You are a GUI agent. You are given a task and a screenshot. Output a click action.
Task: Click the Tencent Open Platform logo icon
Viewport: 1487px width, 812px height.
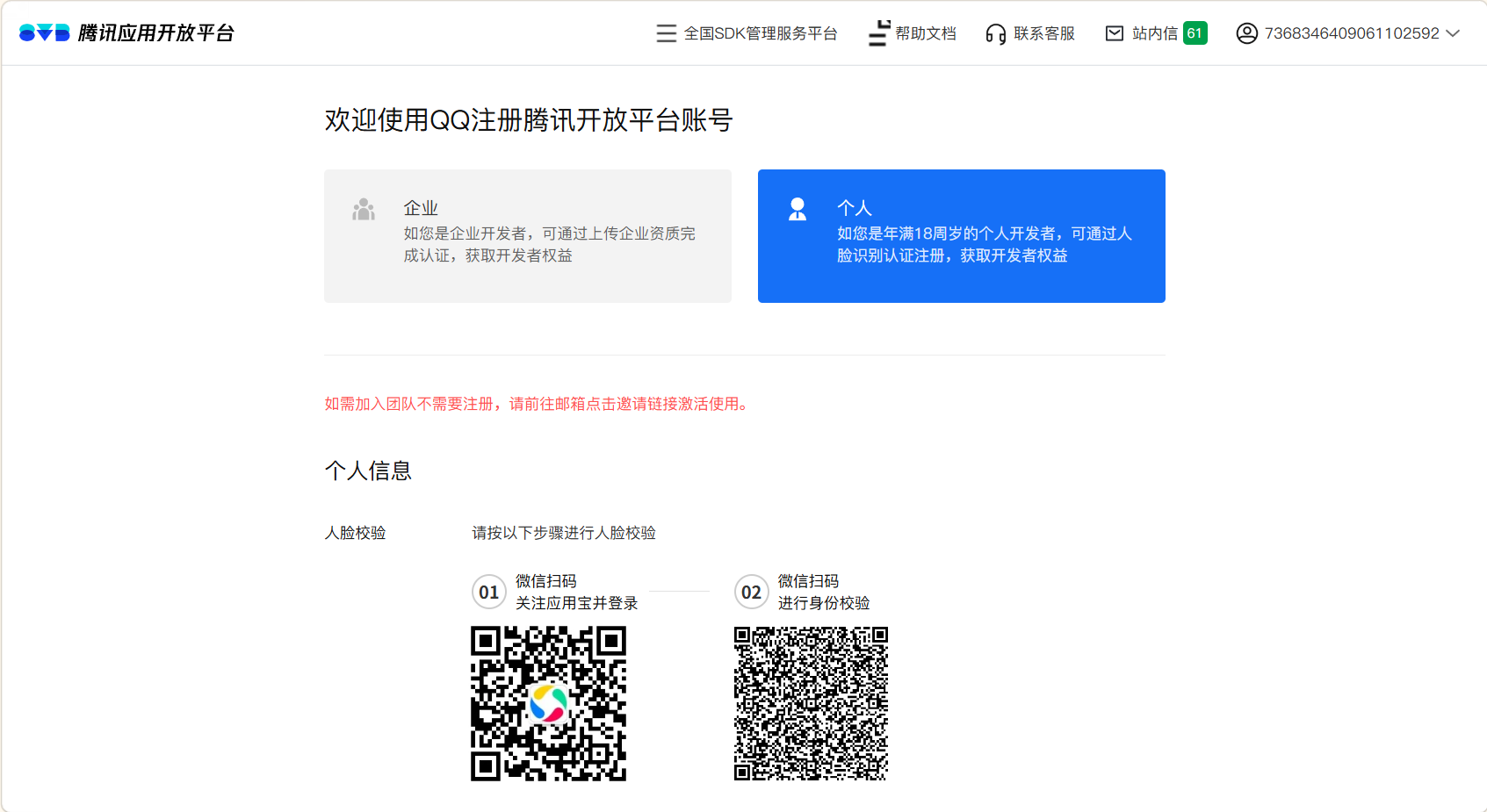pyautogui.click(x=44, y=33)
